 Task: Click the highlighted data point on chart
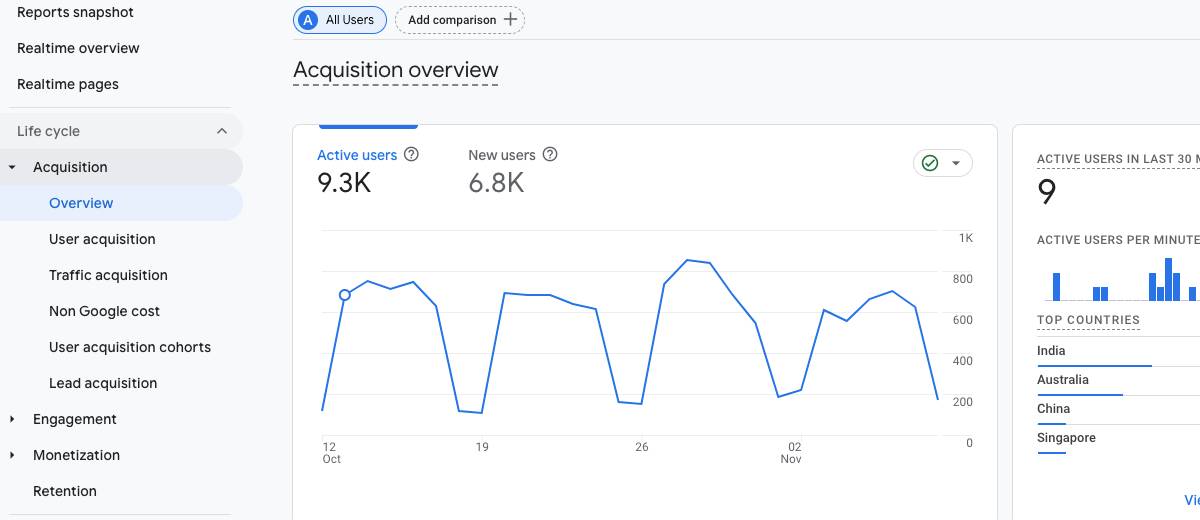[345, 295]
